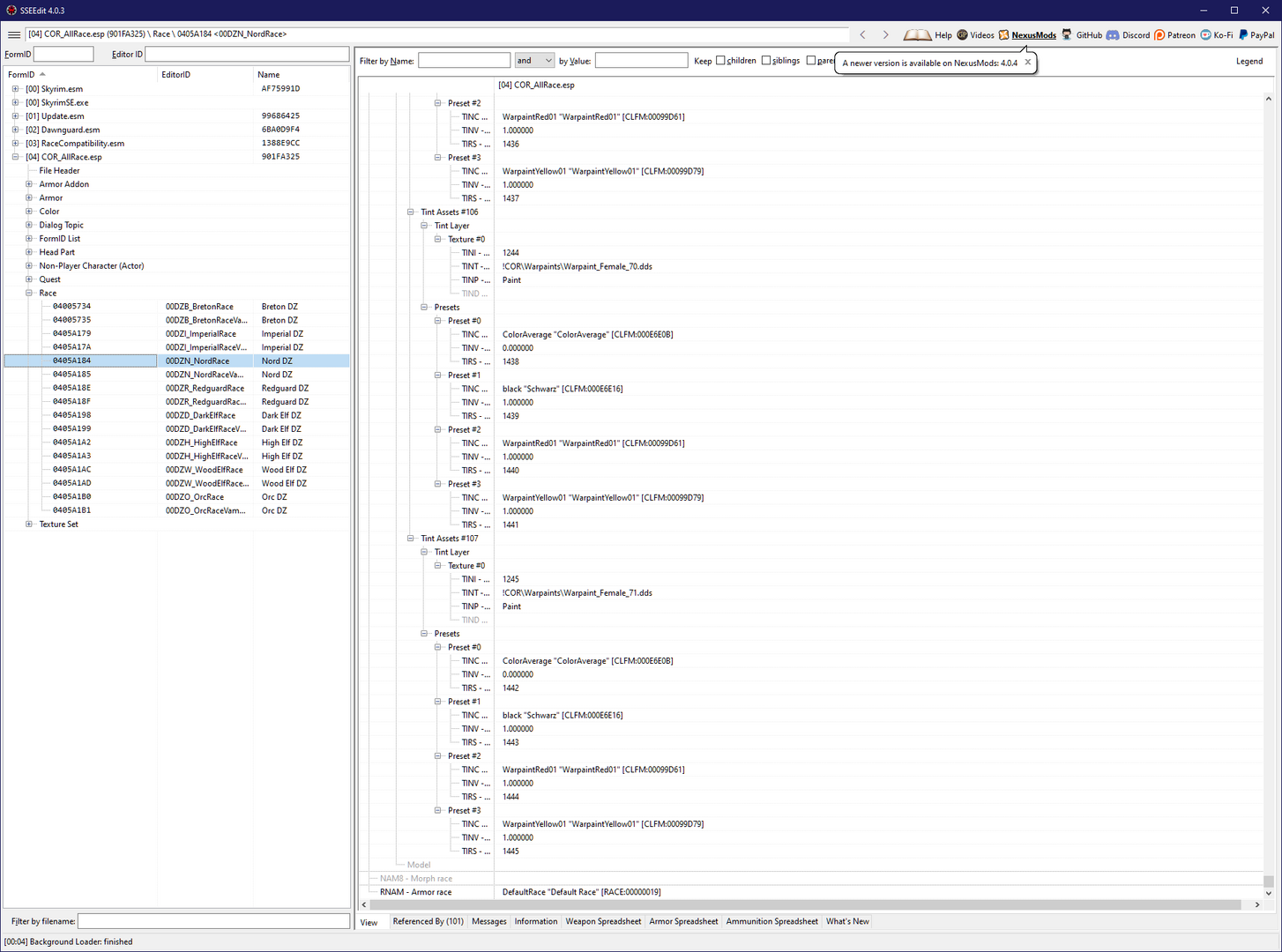Click the Legend button
This screenshot has width=1282, height=952.
point(1249,61)
